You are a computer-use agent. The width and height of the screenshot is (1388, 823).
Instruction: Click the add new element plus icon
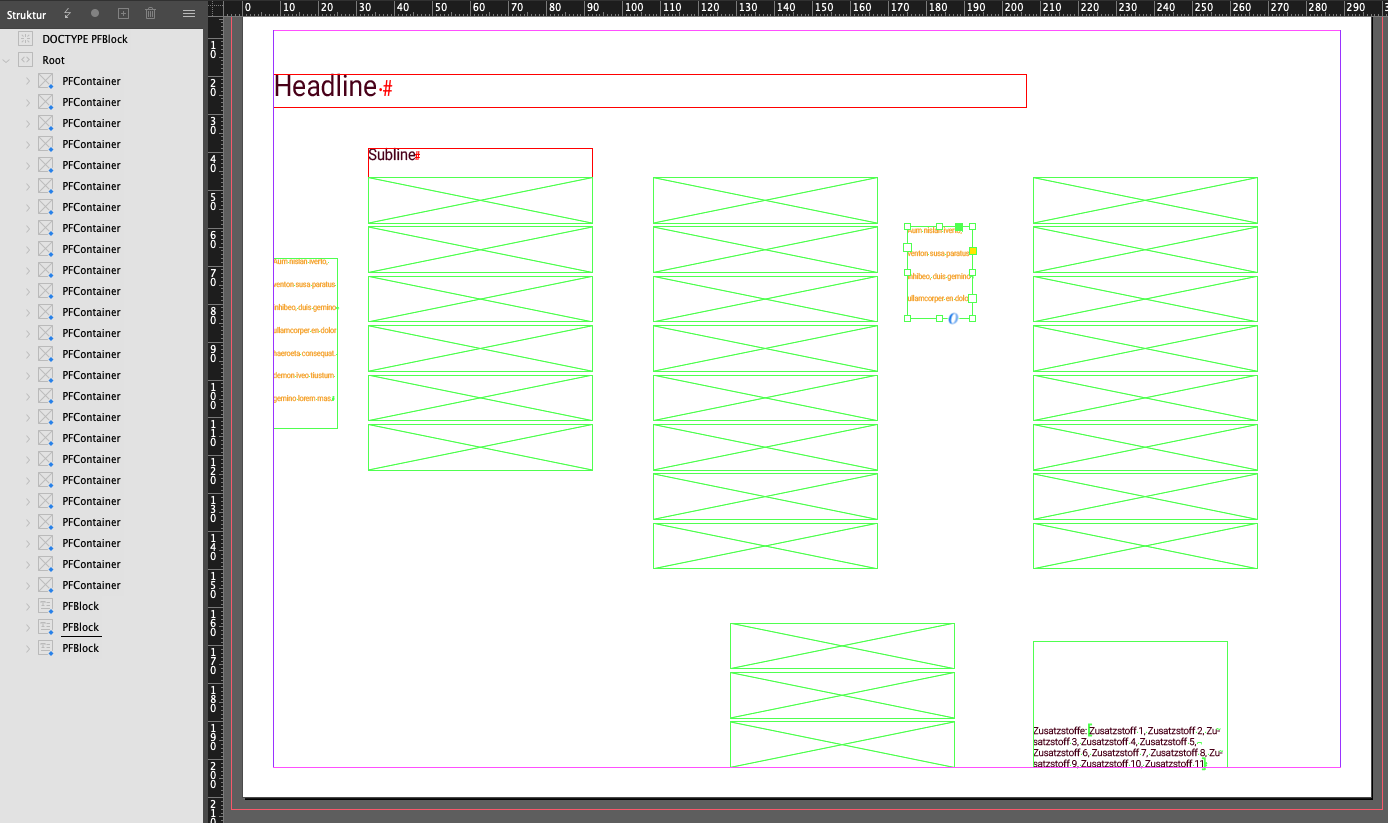coord(123,14)
